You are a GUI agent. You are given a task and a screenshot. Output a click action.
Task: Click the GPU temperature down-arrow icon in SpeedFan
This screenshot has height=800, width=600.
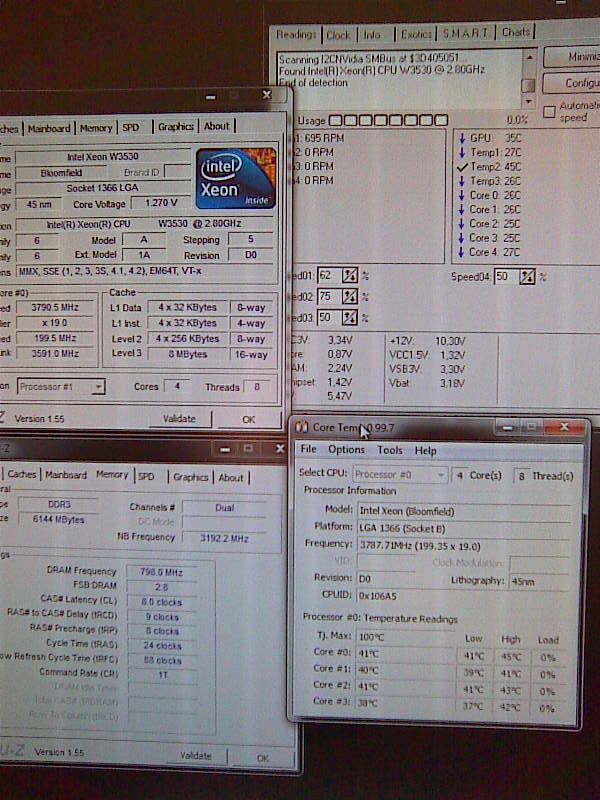click(x=462, y=138)
